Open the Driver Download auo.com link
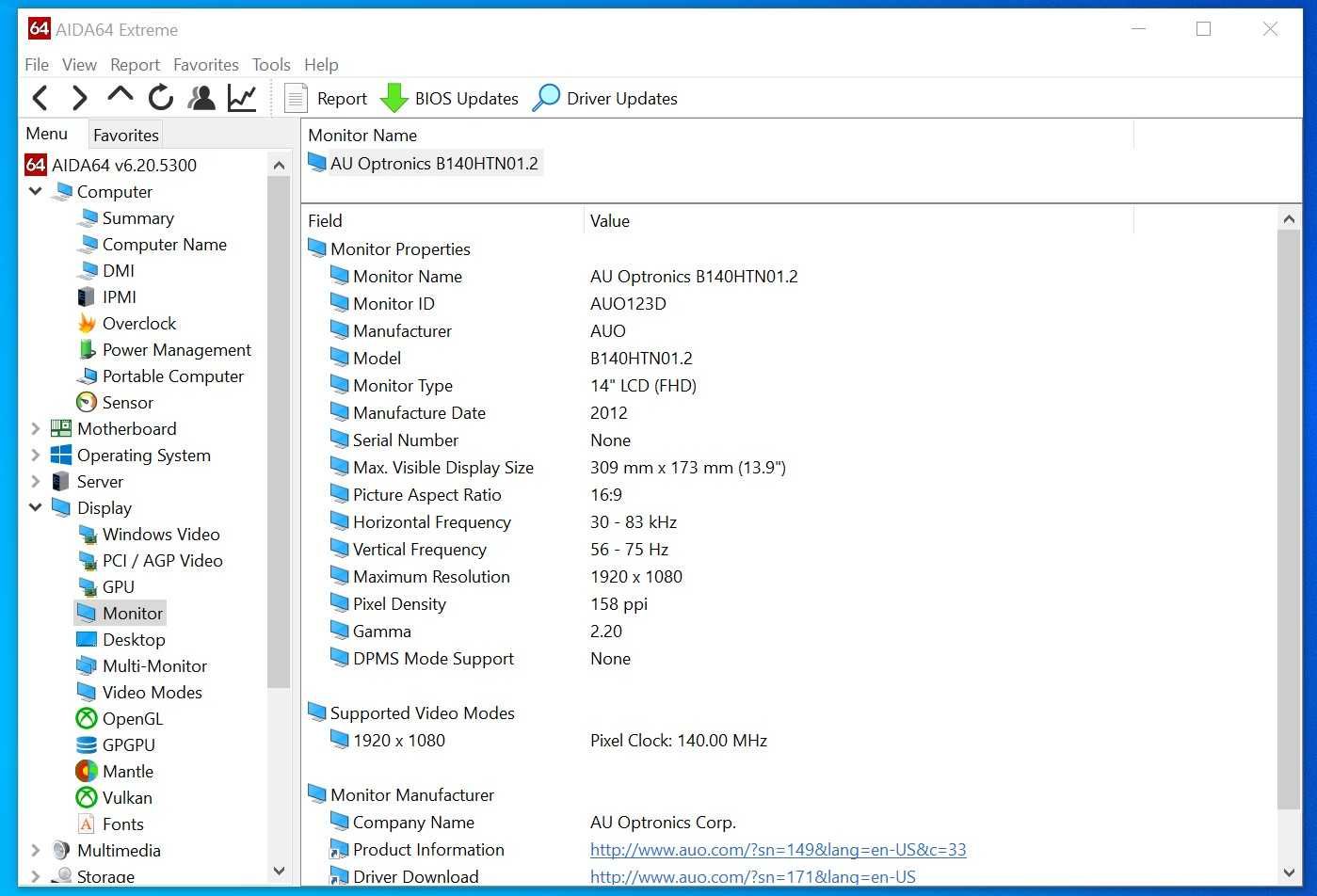 click(752, 877)
